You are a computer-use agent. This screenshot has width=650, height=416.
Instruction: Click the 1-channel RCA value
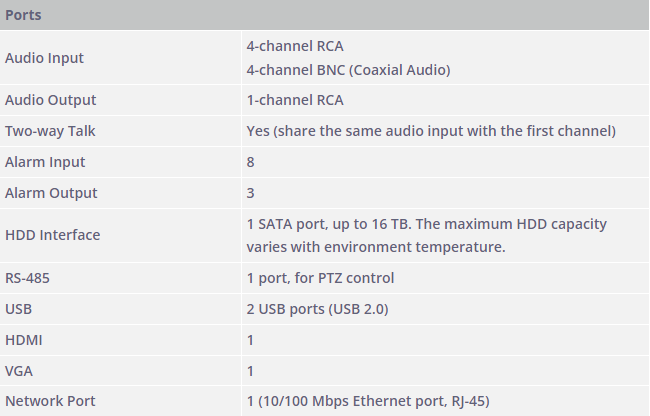[295, 100]
